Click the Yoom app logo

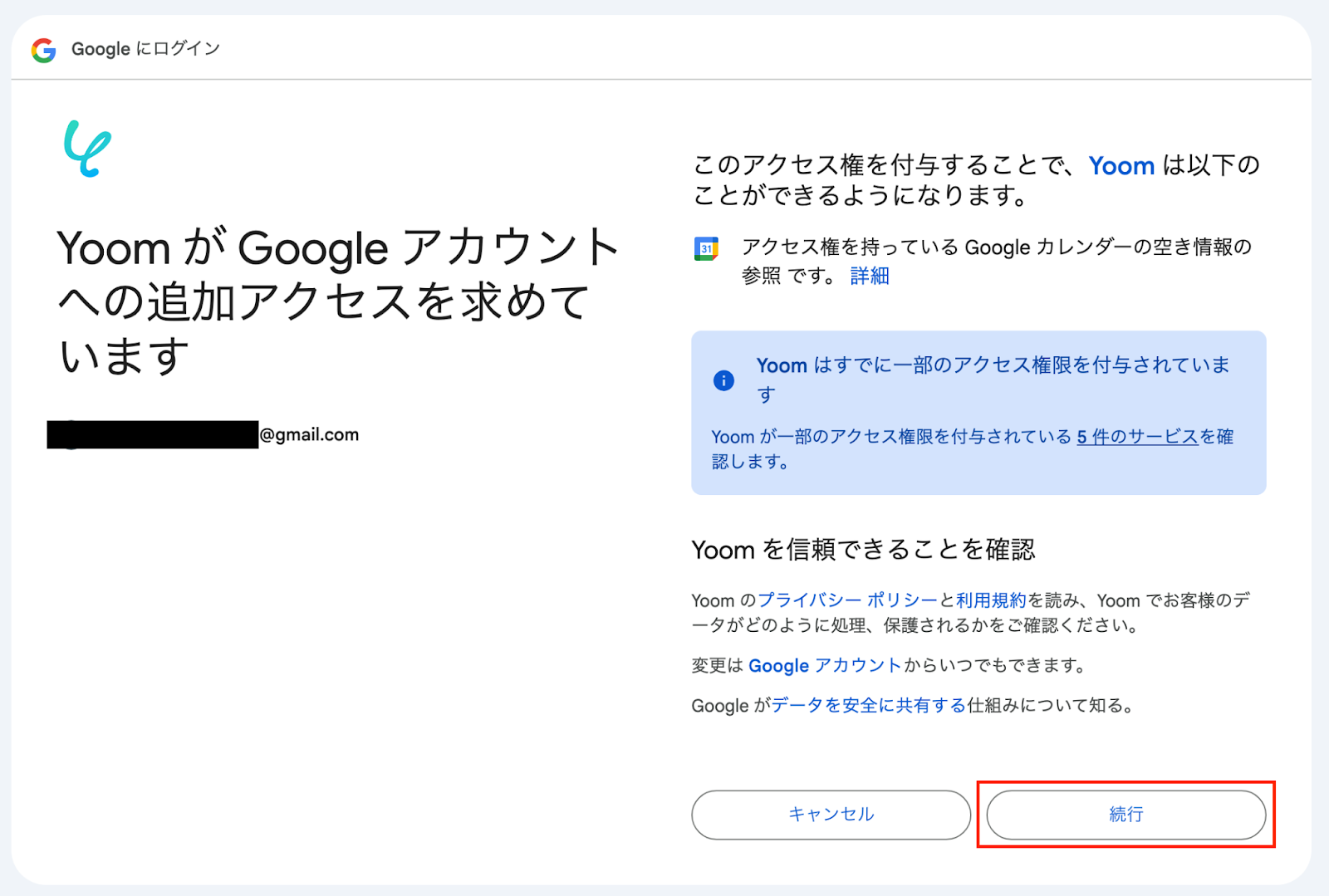tap(87, 149)
